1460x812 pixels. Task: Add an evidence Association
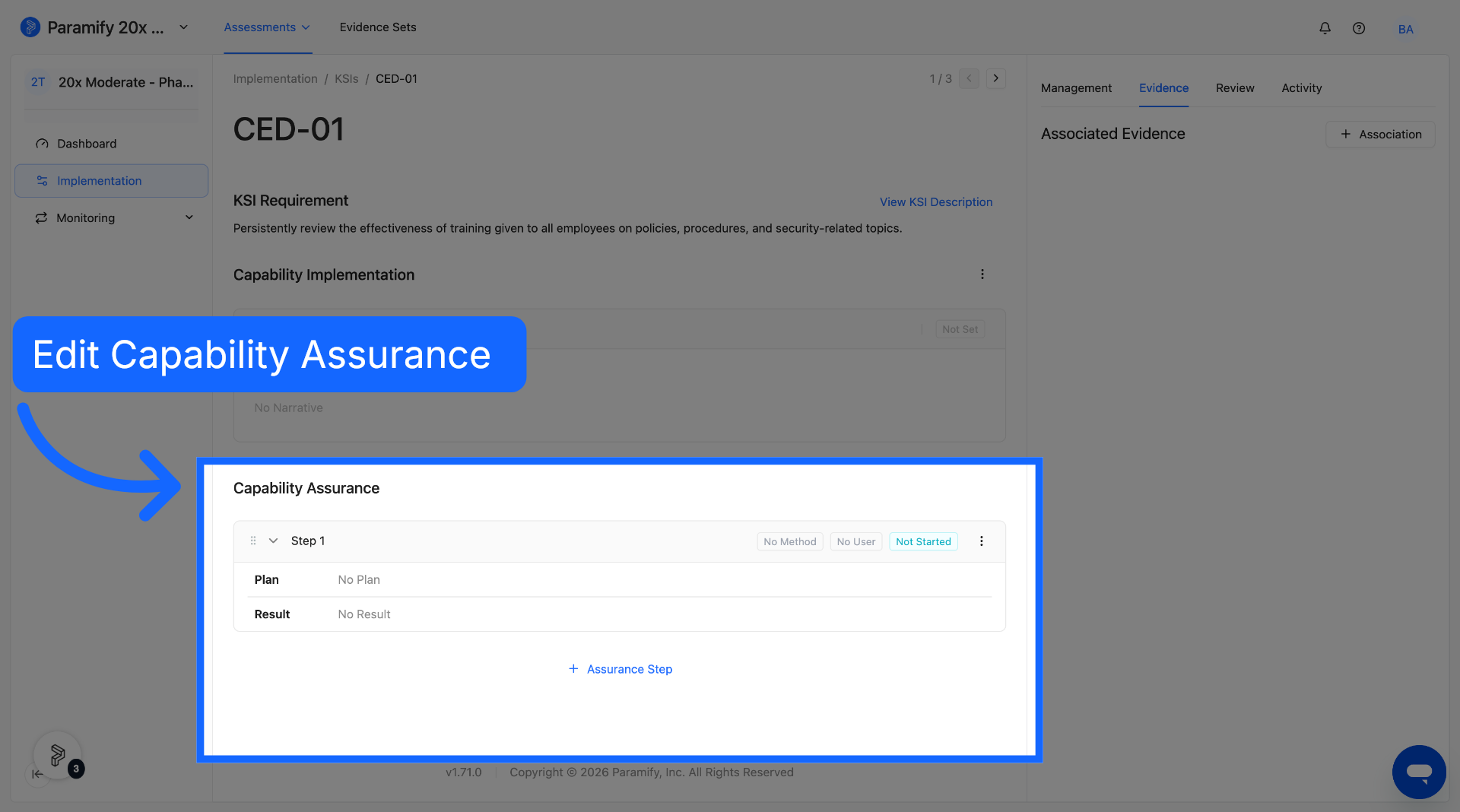1380,135
